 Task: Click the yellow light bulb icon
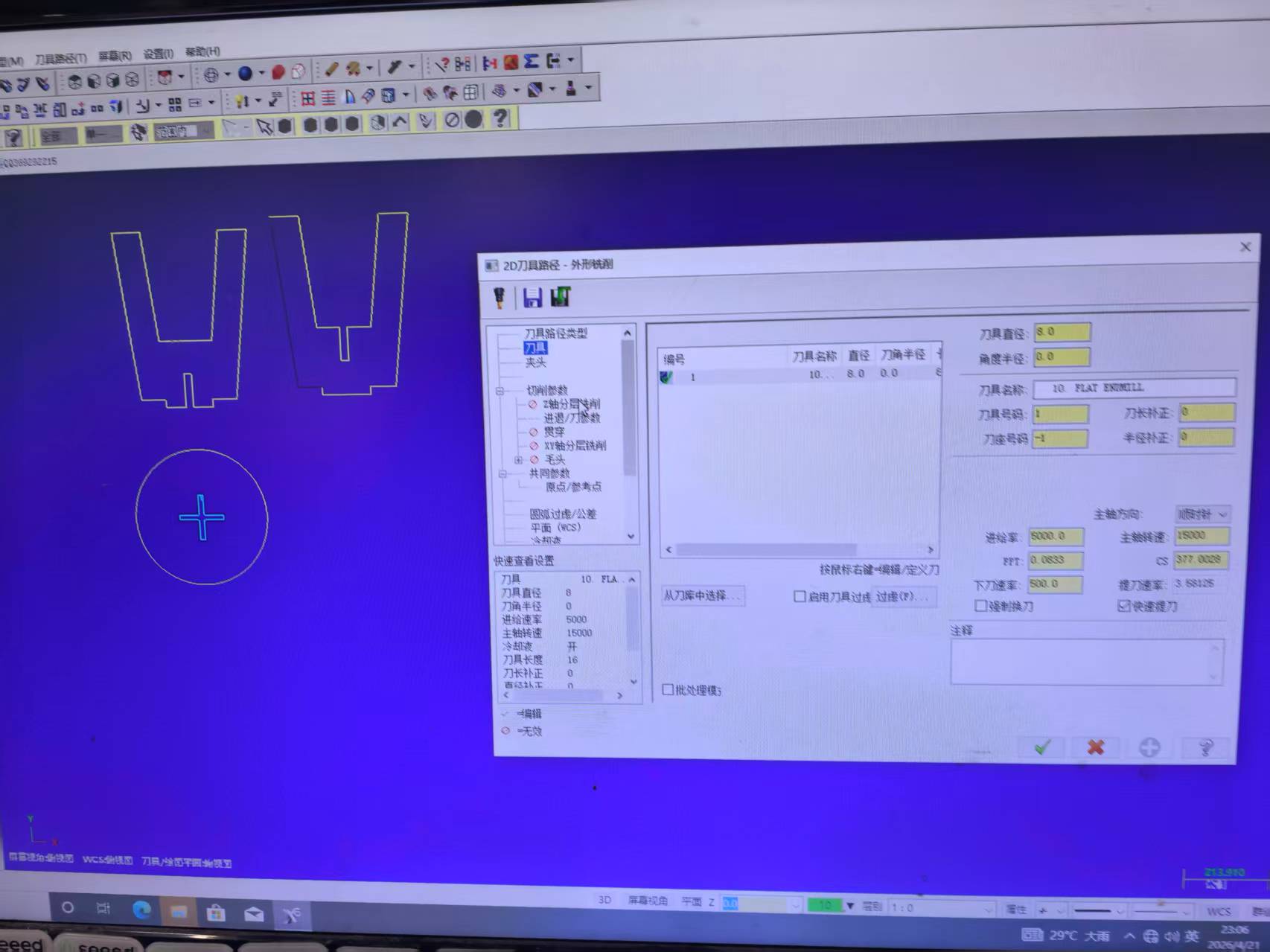(x=241, y=100)
